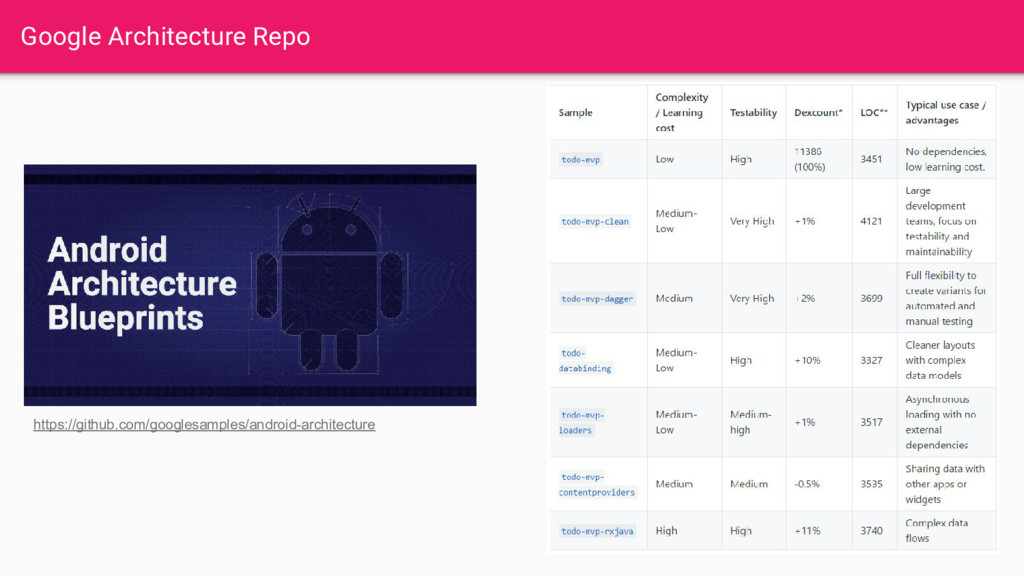
Task: Click the Testability column header
Action: point(753,112)
